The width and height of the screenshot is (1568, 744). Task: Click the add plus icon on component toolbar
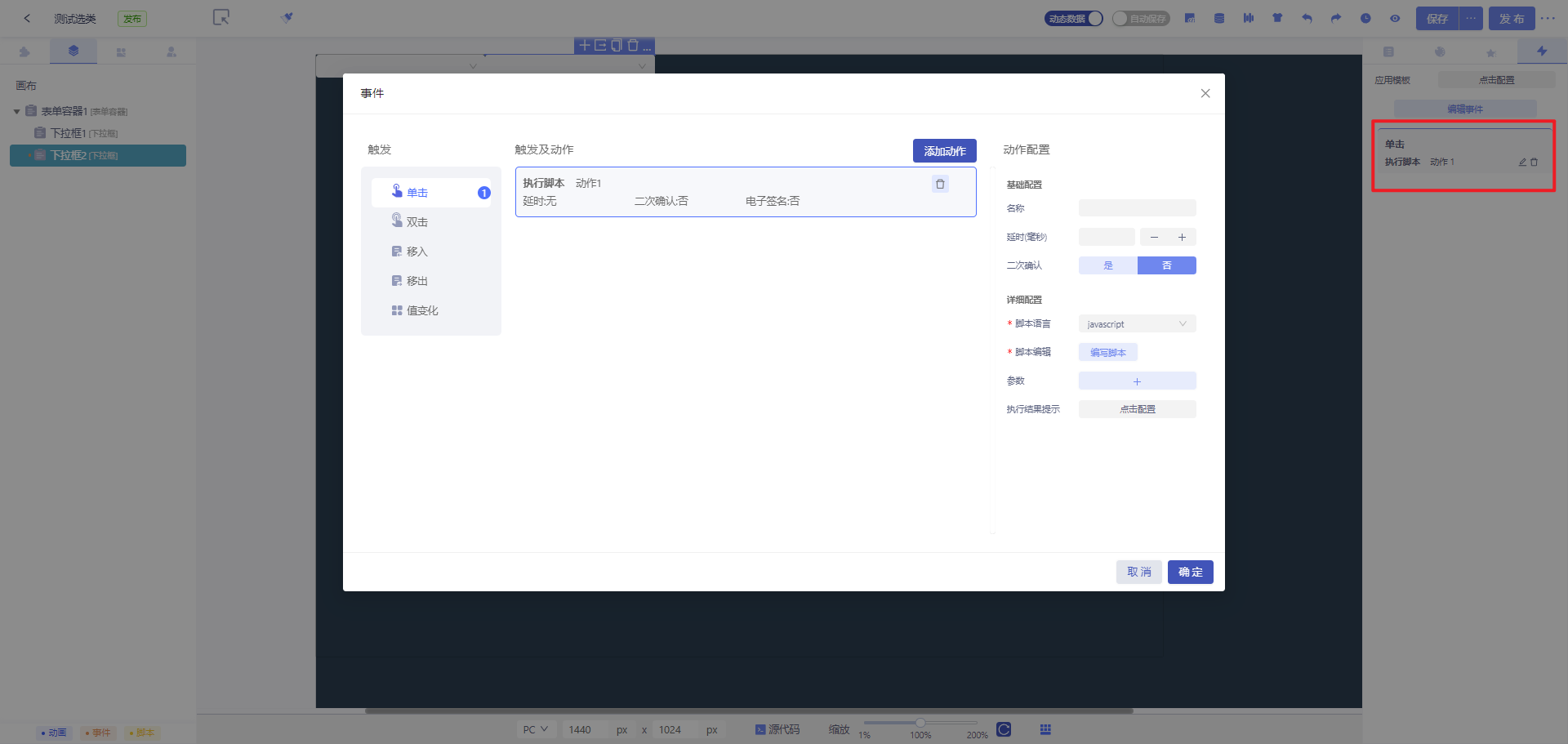[x=585, y=46]
